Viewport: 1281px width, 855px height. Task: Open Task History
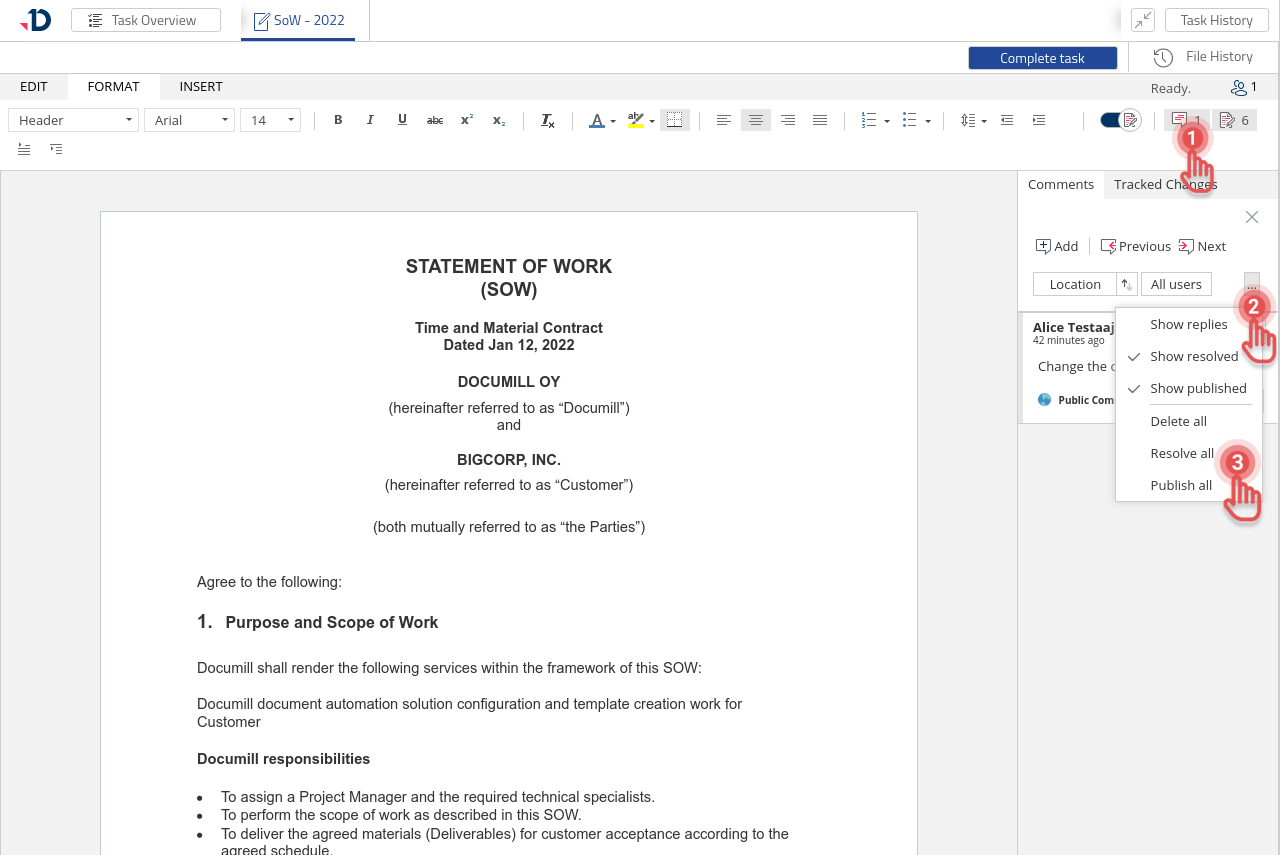coord(1216,20)
